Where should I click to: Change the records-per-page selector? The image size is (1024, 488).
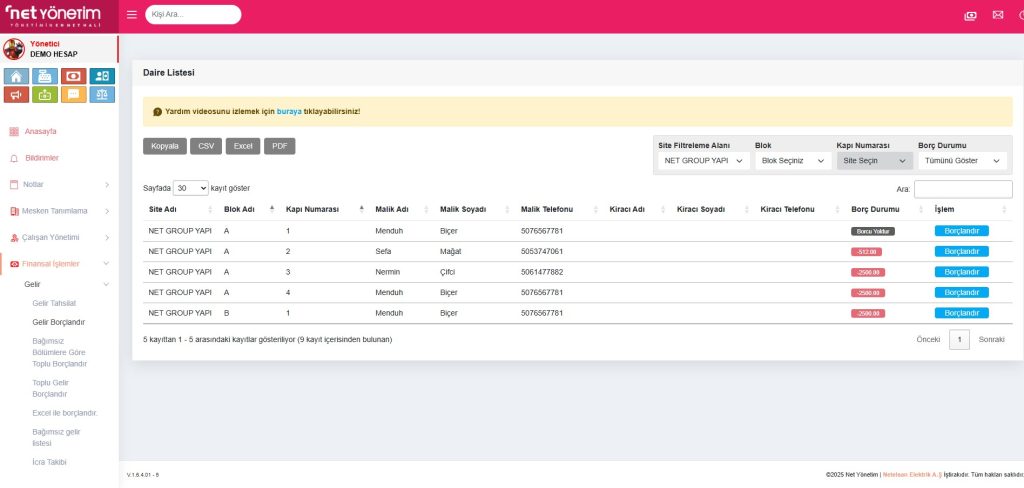tap(190, 188)
